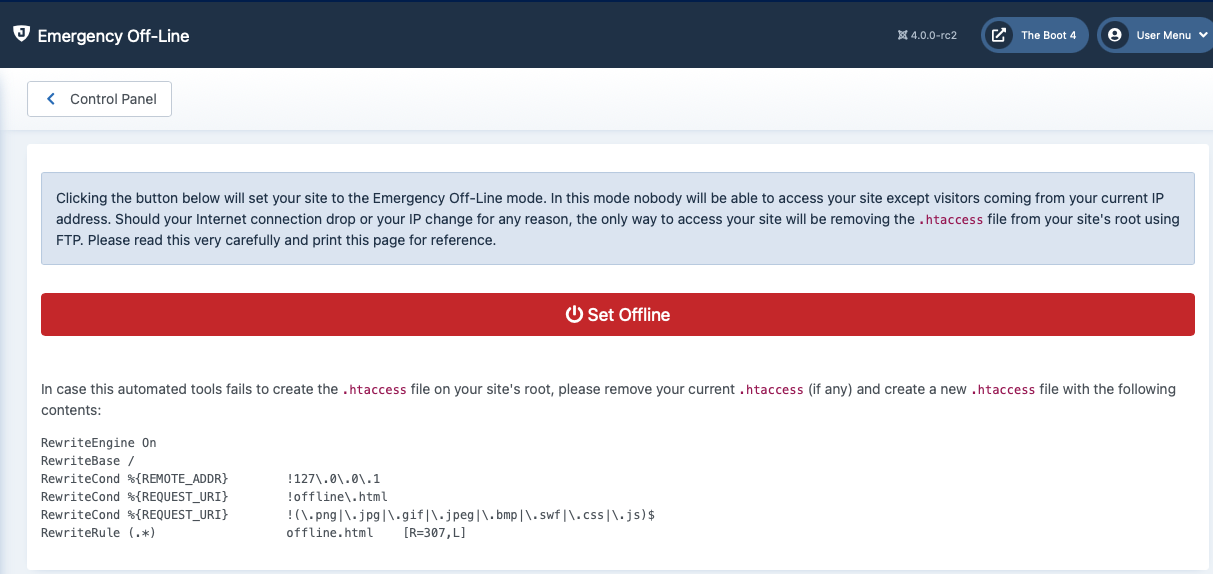
Task: Return to Control Panel via its label
Action: click(x=113, y=99)
